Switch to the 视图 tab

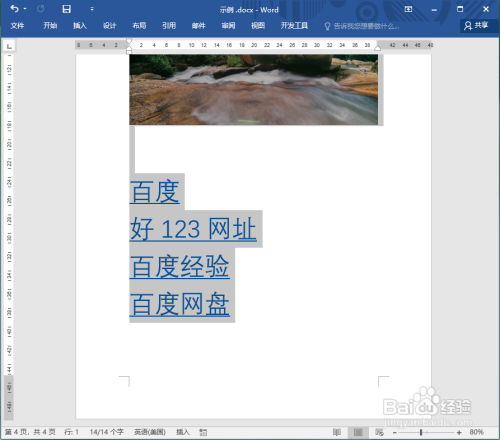pyautogui.click(x=258, y=26)
